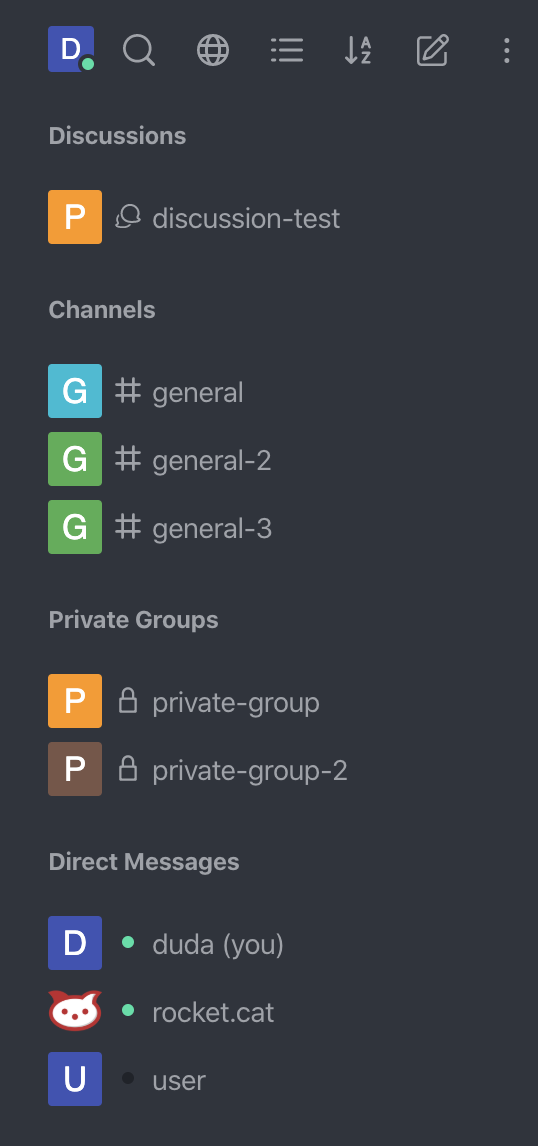Open the A-Z sort options icon
This screenshot has height=1146, width=538.
pyautogui.click(x=358, y=50)
